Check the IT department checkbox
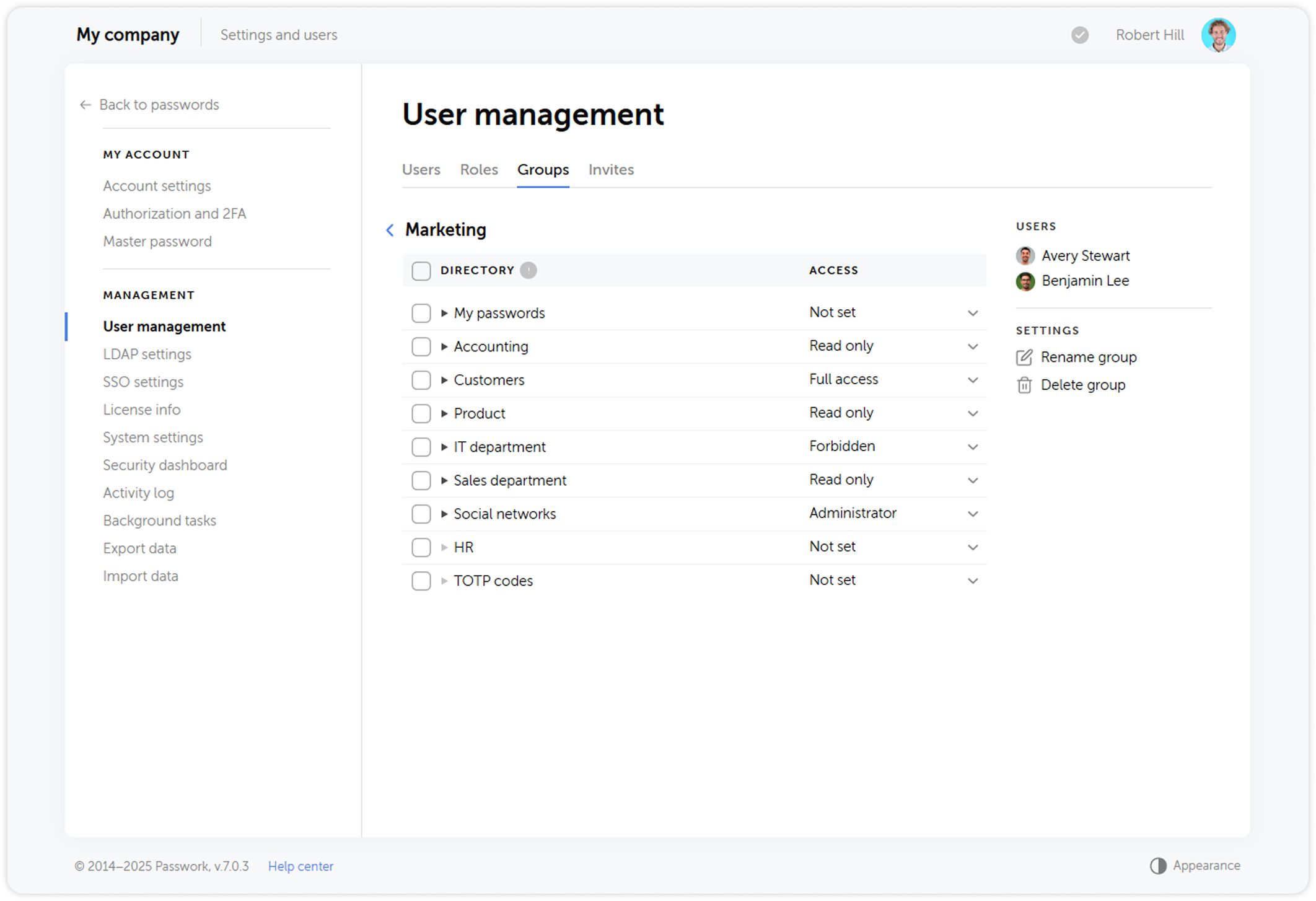Image resolution: width=1316 pixels, height=901 pixels. point(421,447)
